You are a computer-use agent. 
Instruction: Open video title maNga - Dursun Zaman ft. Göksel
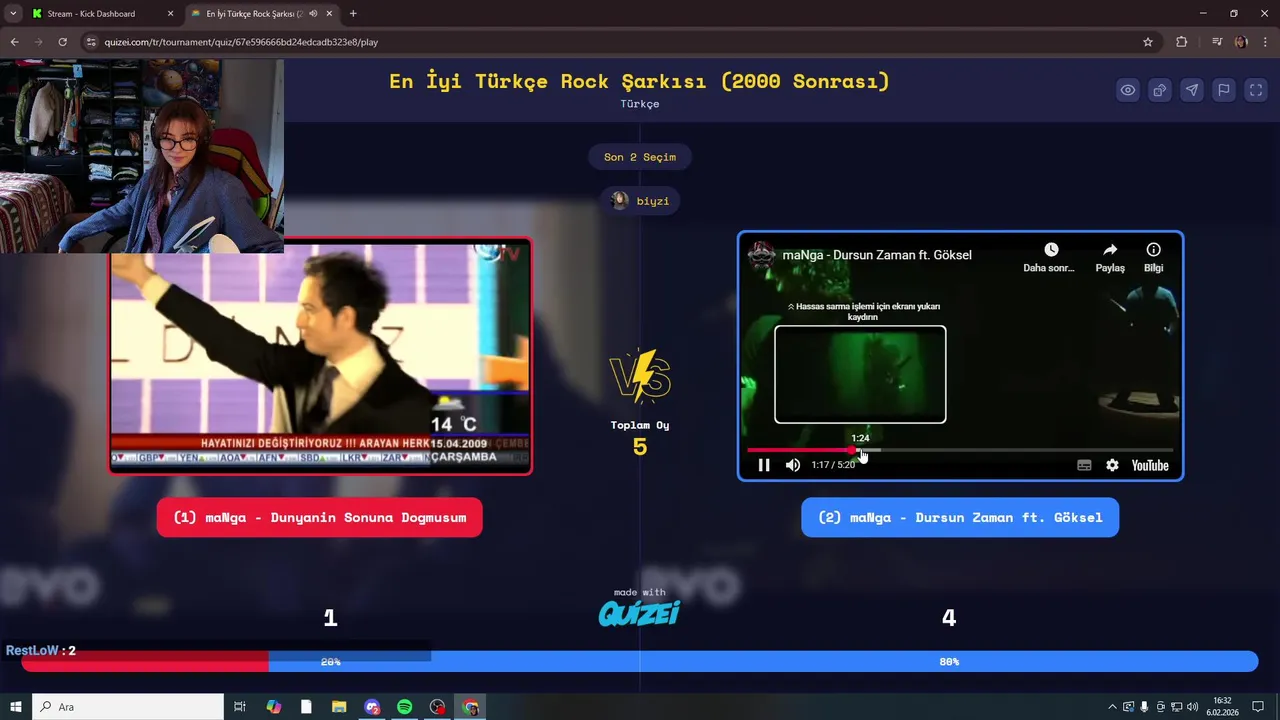tap(877, 255)
